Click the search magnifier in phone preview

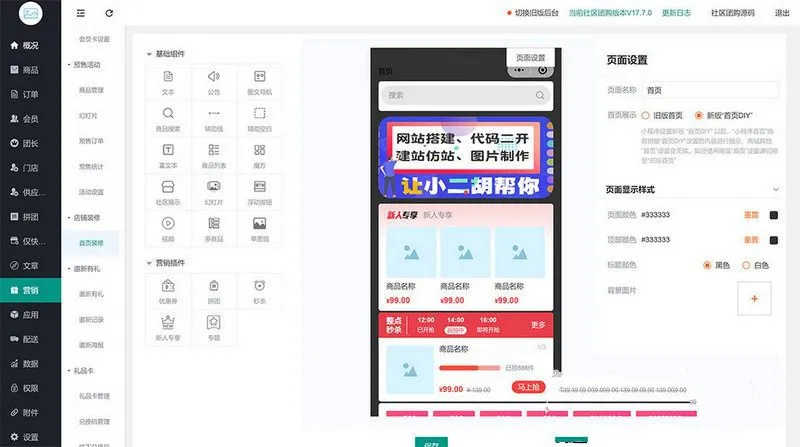click(540, 95)
